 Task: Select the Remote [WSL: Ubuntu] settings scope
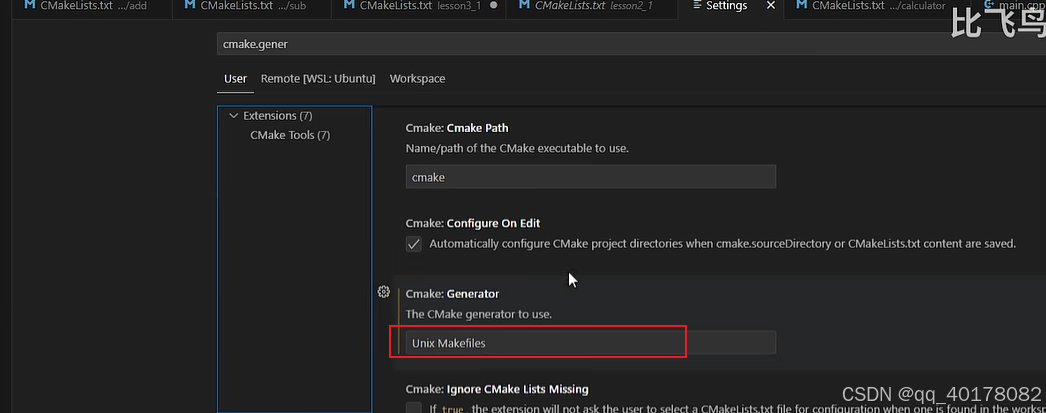coord(318,79)
